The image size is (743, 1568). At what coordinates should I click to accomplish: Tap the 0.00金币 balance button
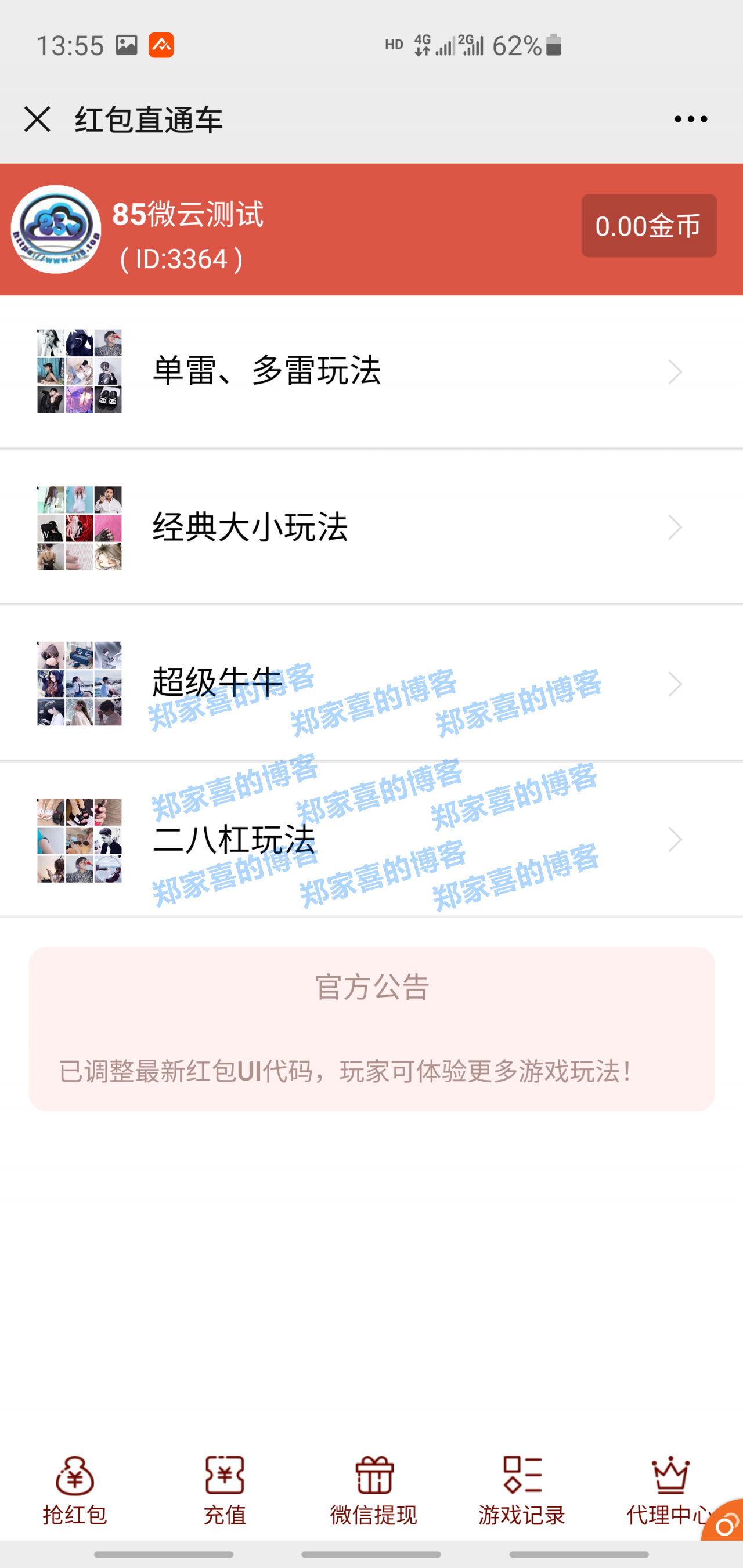pyautogui.click(x=648, y=226)
